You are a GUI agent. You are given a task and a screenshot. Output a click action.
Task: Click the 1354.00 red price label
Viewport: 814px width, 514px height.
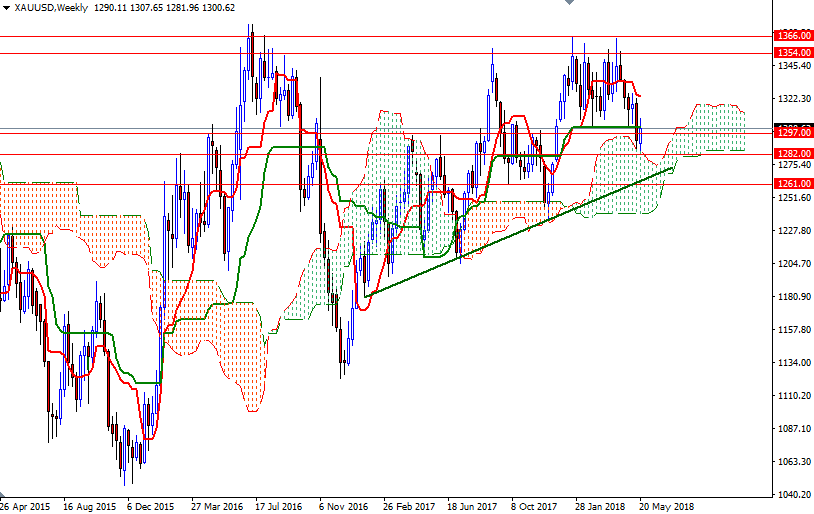793,52
